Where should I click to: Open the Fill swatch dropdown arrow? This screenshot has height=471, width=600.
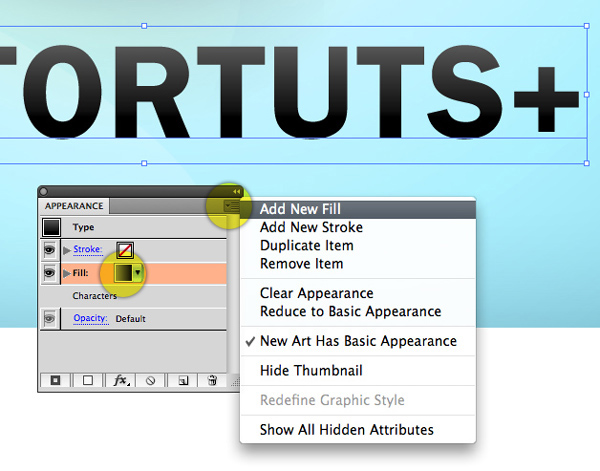(138, 273)
